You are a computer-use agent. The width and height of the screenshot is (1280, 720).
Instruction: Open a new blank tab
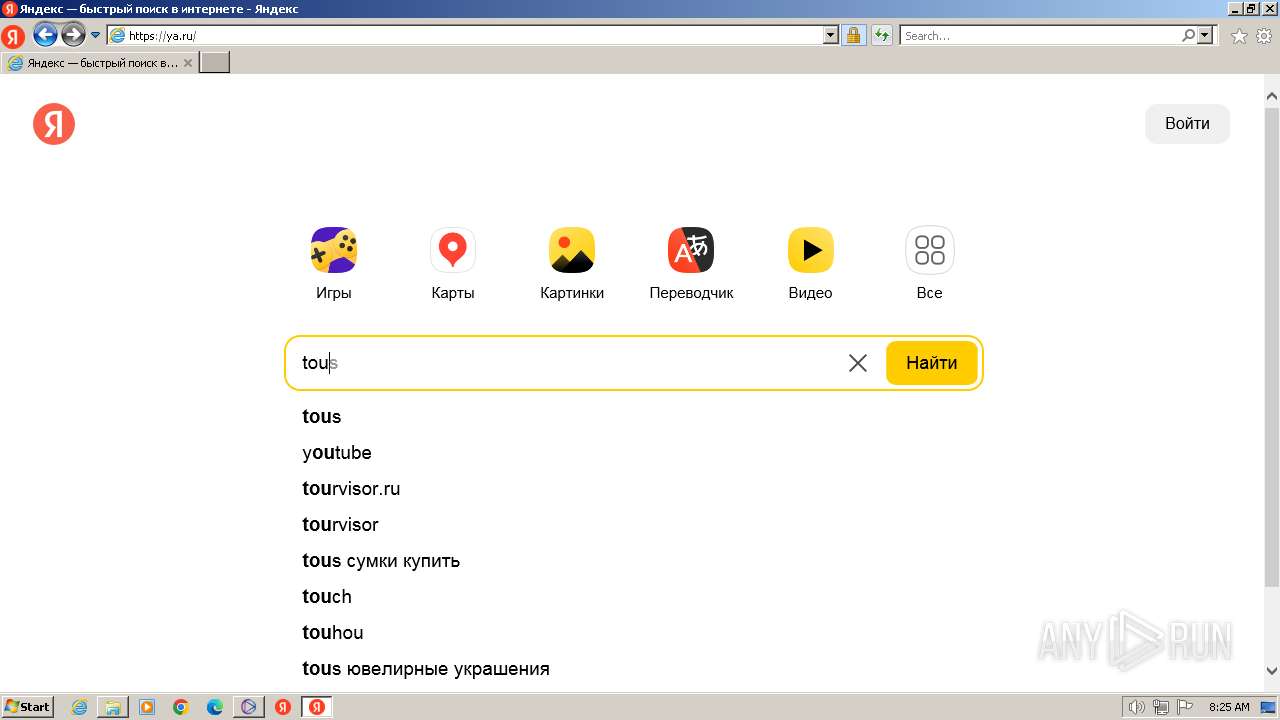pyautogui.click(x=215, y=63)
